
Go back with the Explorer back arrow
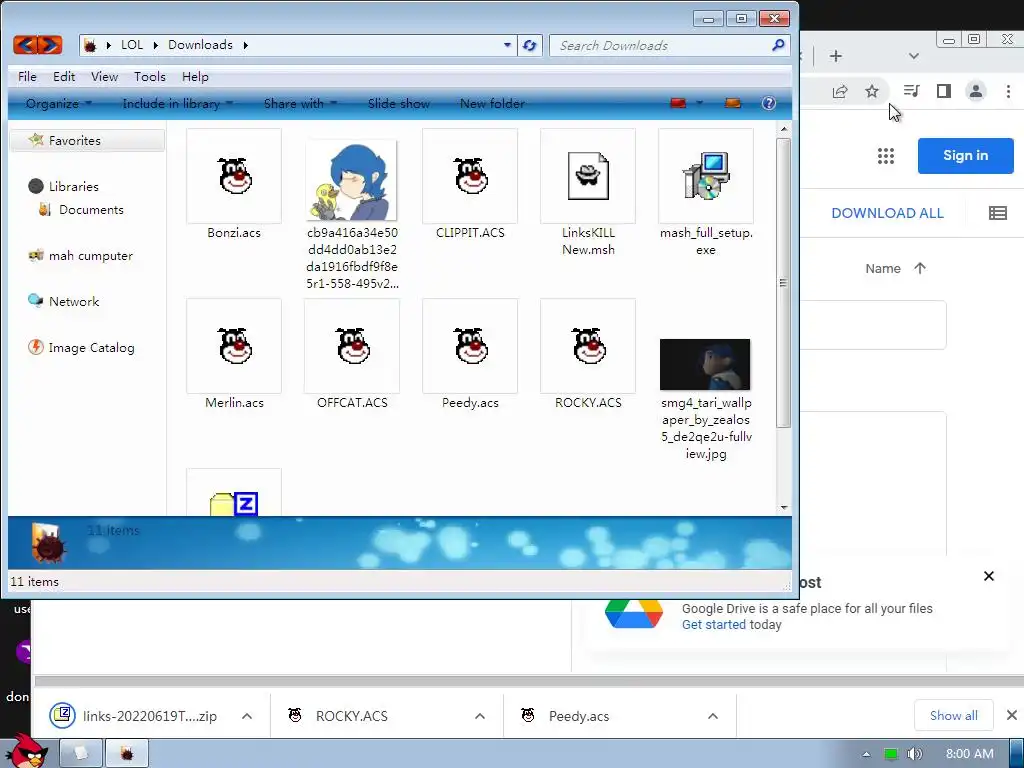25,45
